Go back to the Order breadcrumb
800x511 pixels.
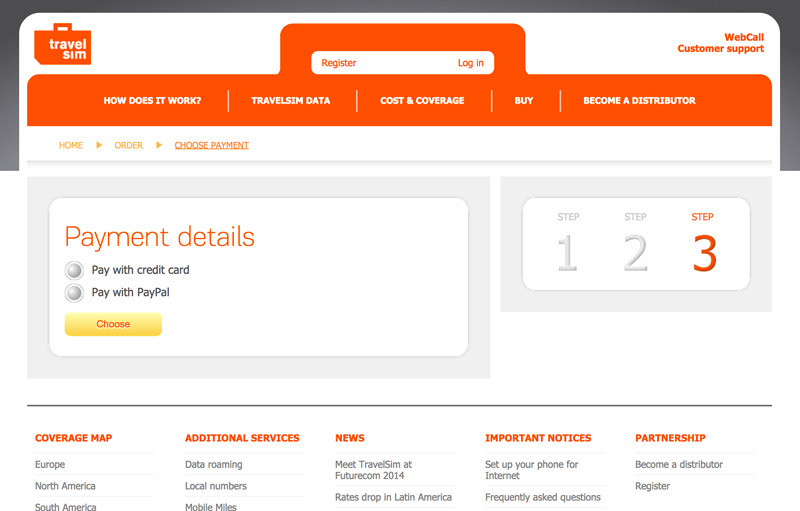click(x=129, y=145)
